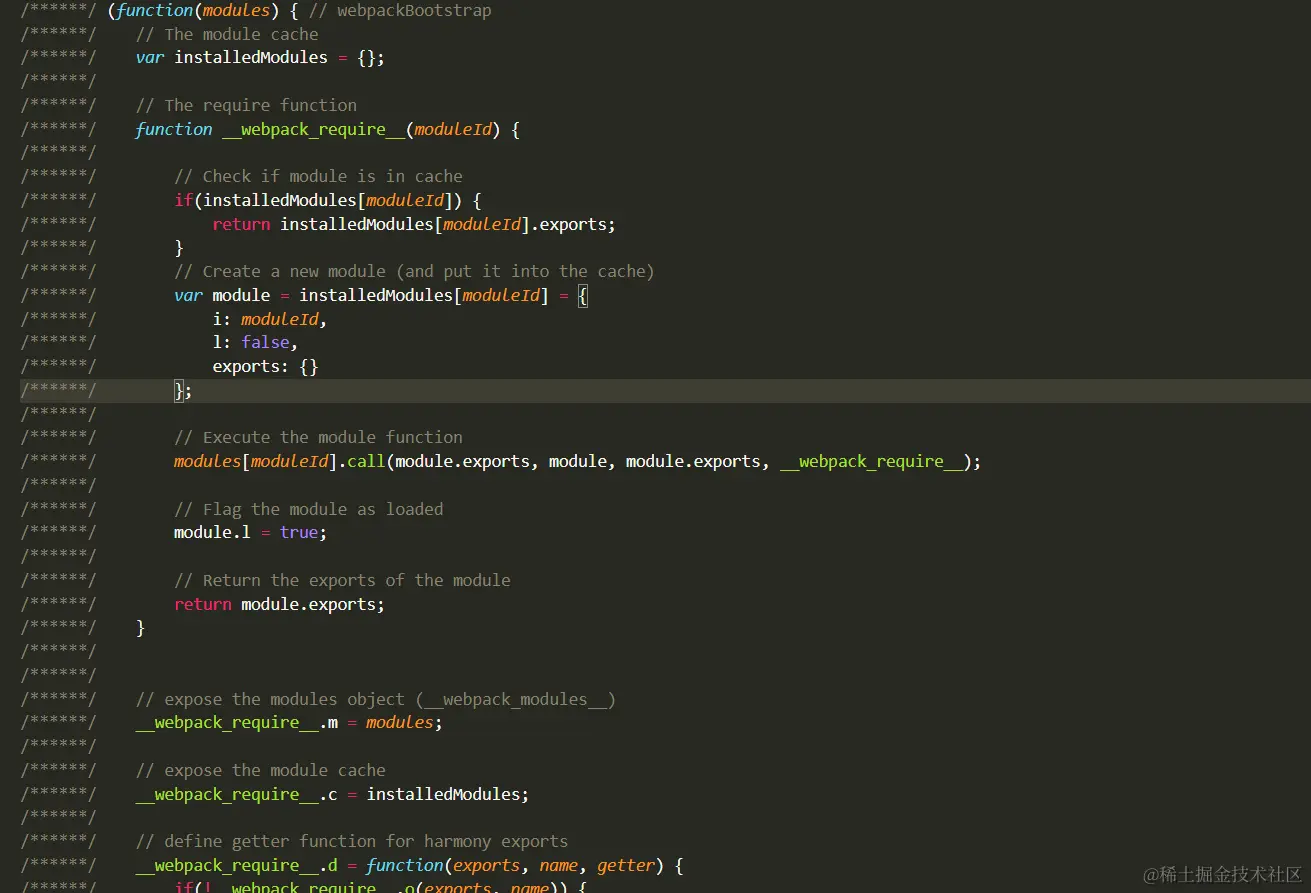The image size is (1311, 893).
Task: Click '// Return the exports of the module' comment
Action: click(342, 580)
